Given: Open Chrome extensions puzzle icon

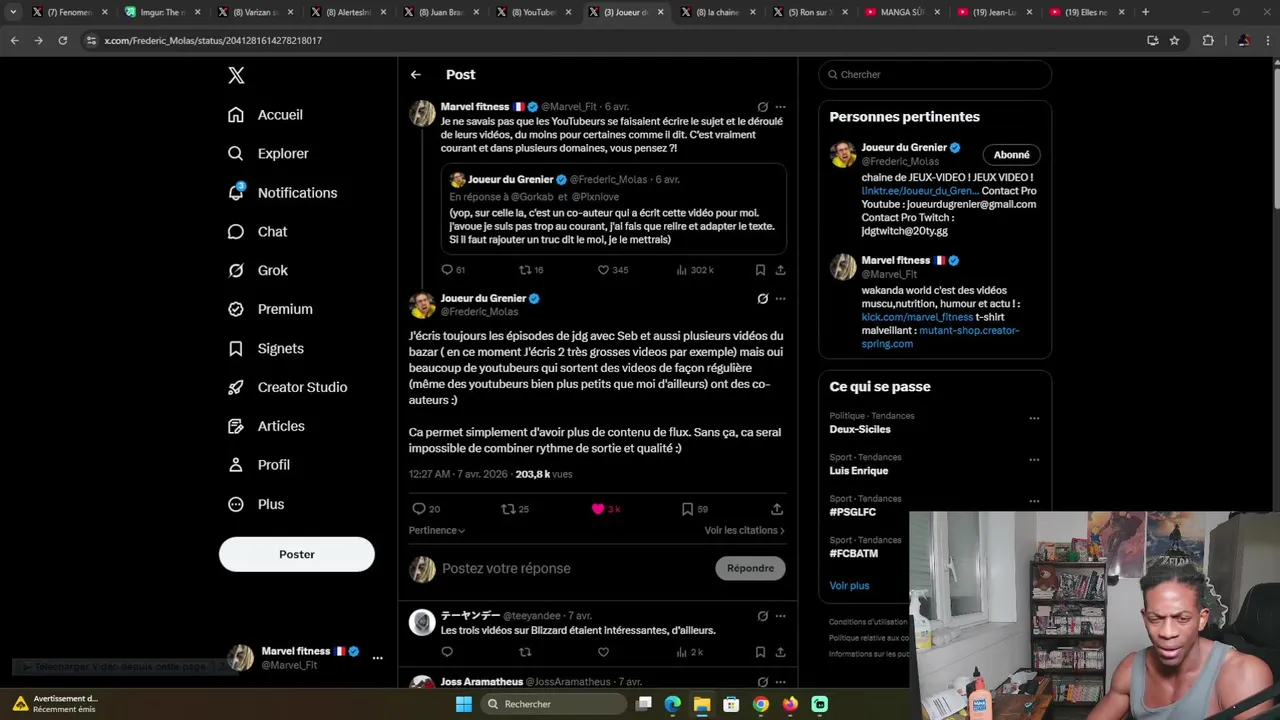Looking at the screenshot, I should (1208, 40).
